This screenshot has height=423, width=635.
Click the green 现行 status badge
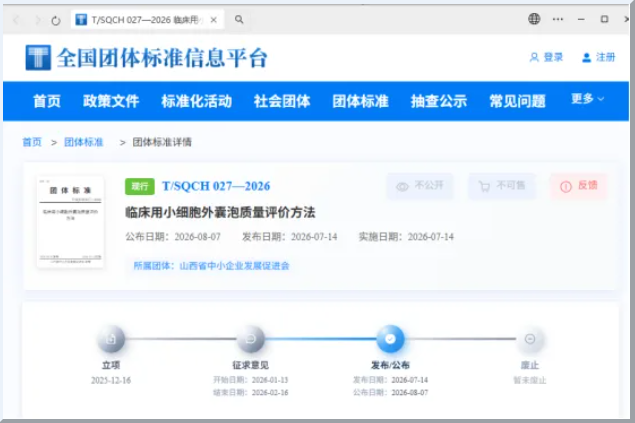[140, 186]
